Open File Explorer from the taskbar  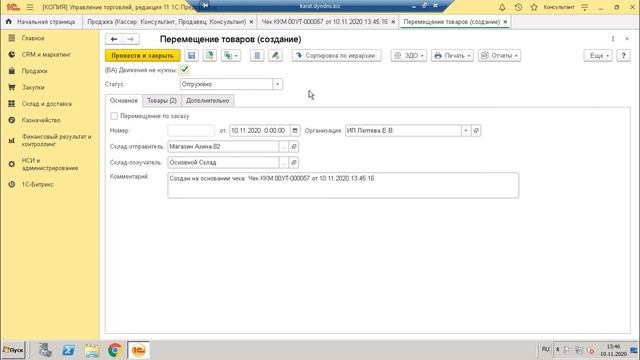coord(92,350)
